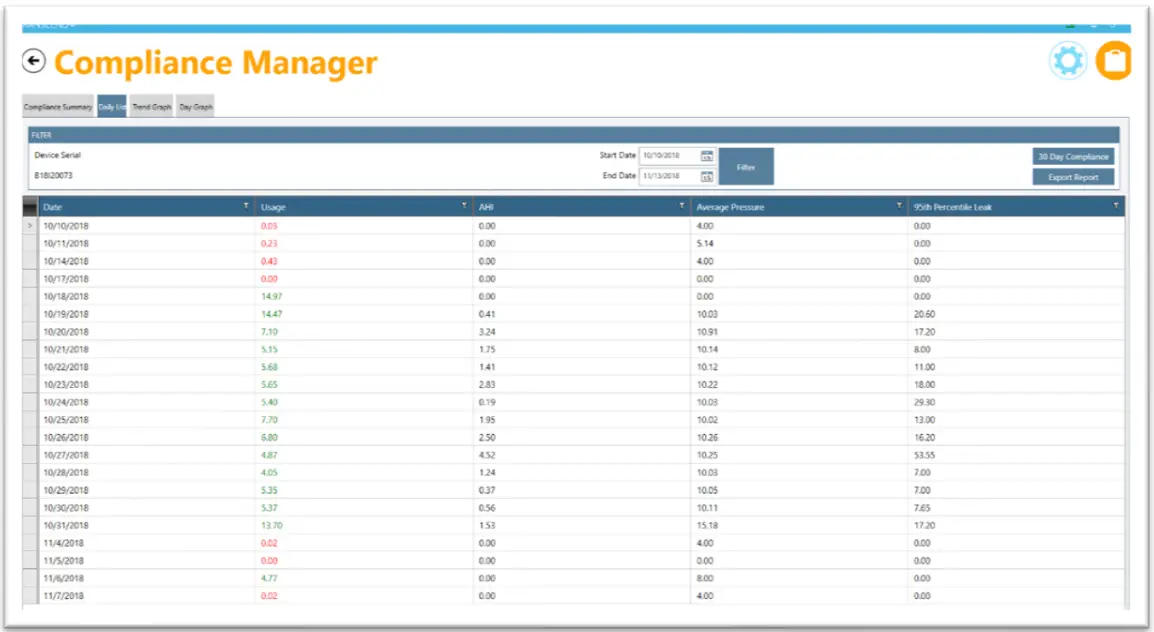Click average pressure 8.00 on 11/6/2018

705,579
